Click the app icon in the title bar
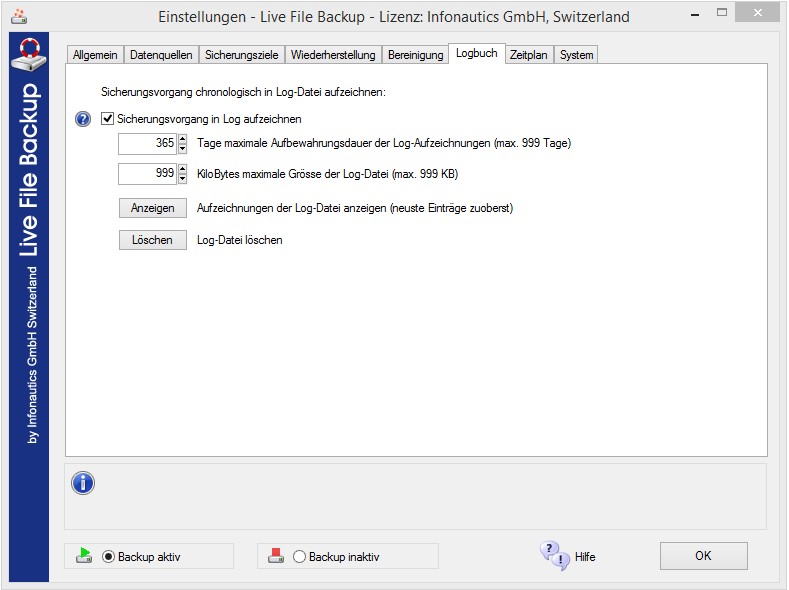 [18, 16]
